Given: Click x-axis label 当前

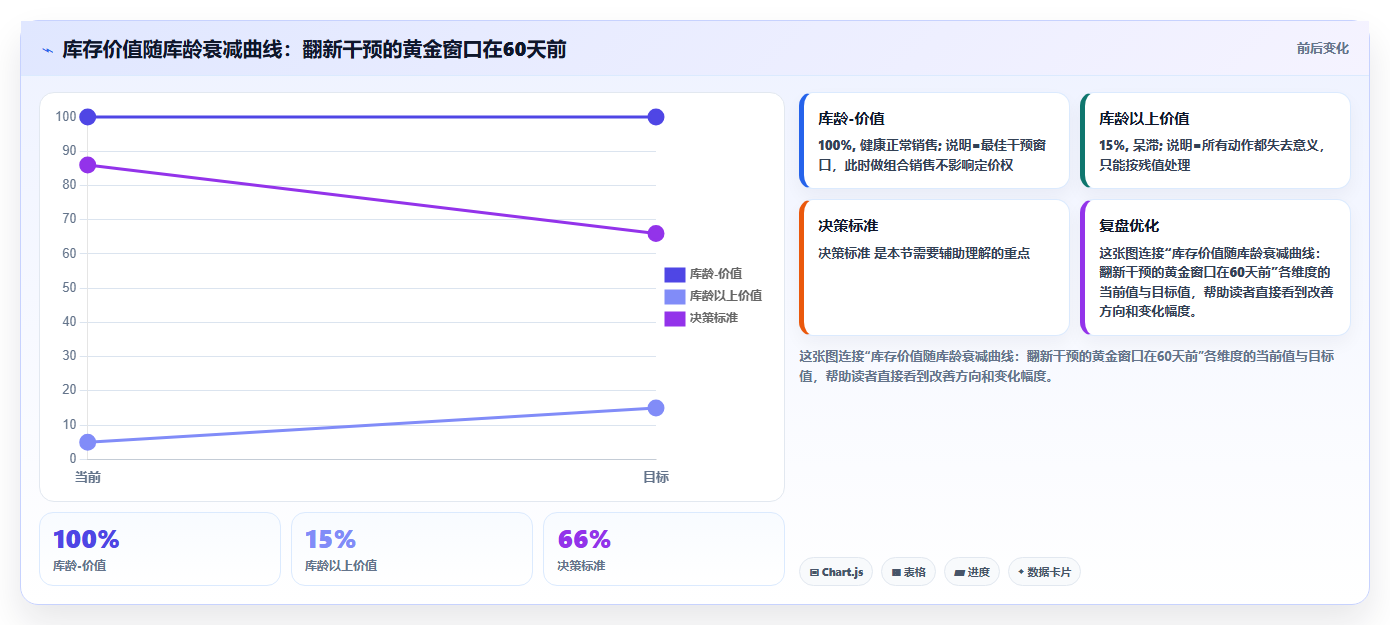Looking at the screenshot, I should (88, 478).
